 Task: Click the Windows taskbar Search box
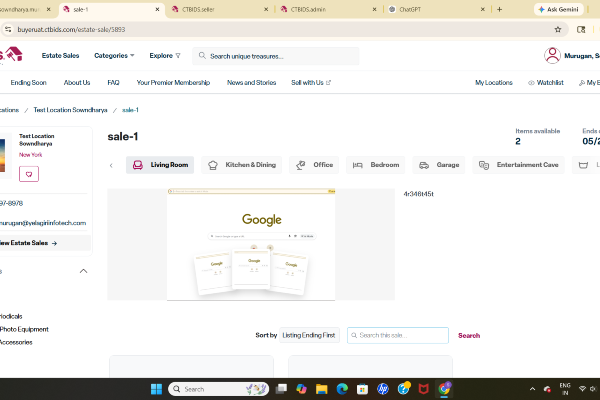pyautogui.click(x=218, y=389)
